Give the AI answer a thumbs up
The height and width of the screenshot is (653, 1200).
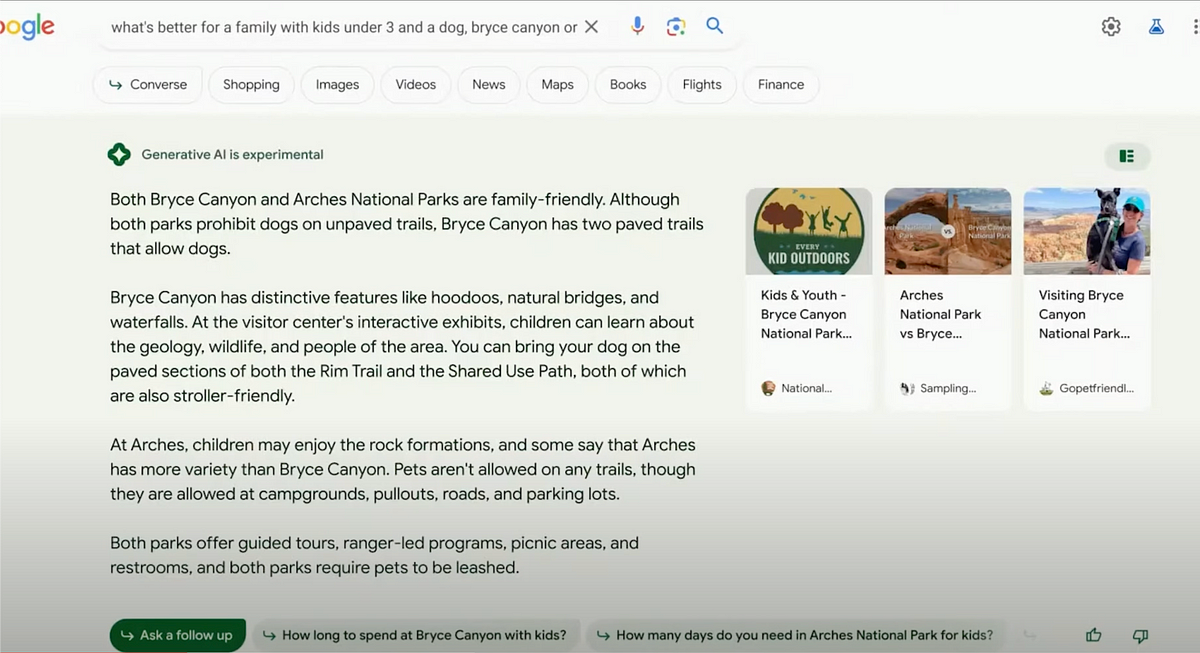tap(1093, 635)
